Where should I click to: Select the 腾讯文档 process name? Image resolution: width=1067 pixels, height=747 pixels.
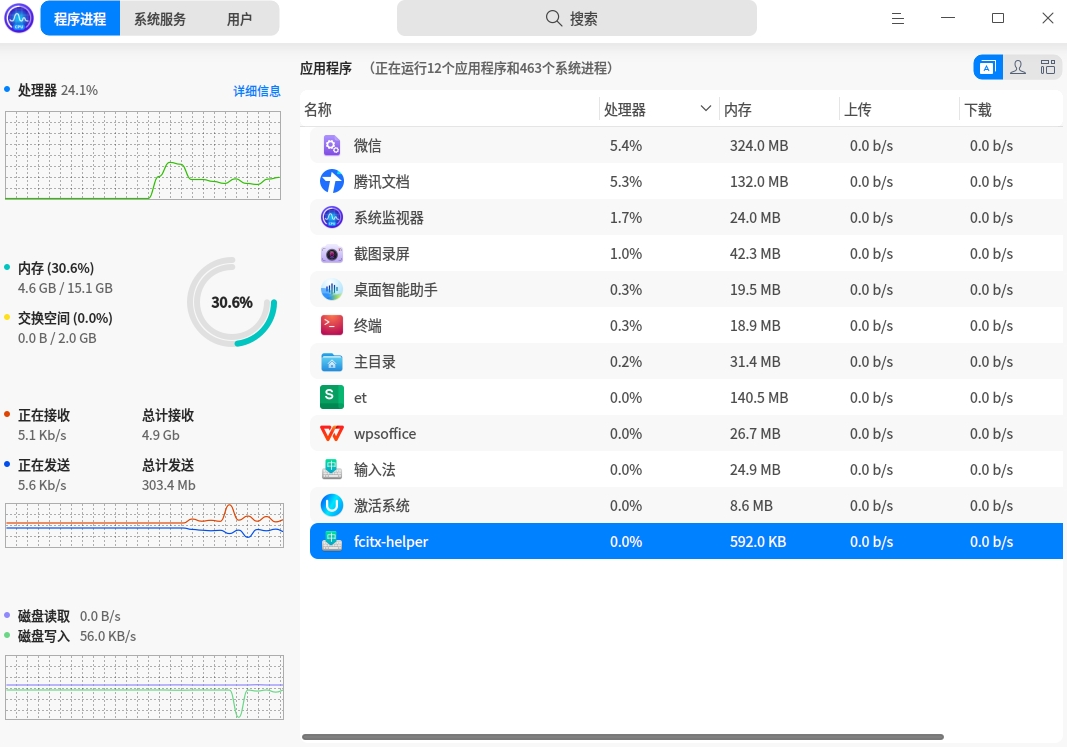coord(382,182)
